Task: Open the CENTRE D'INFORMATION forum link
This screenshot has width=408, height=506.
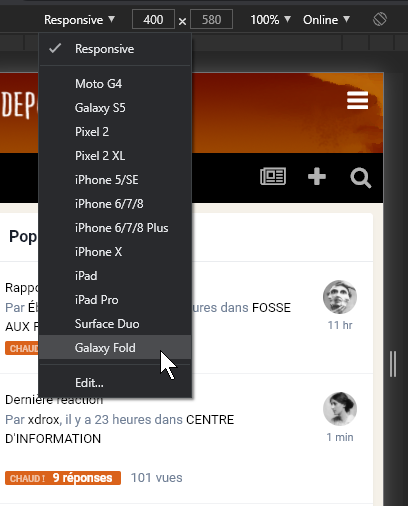Action: coord(120,429)
